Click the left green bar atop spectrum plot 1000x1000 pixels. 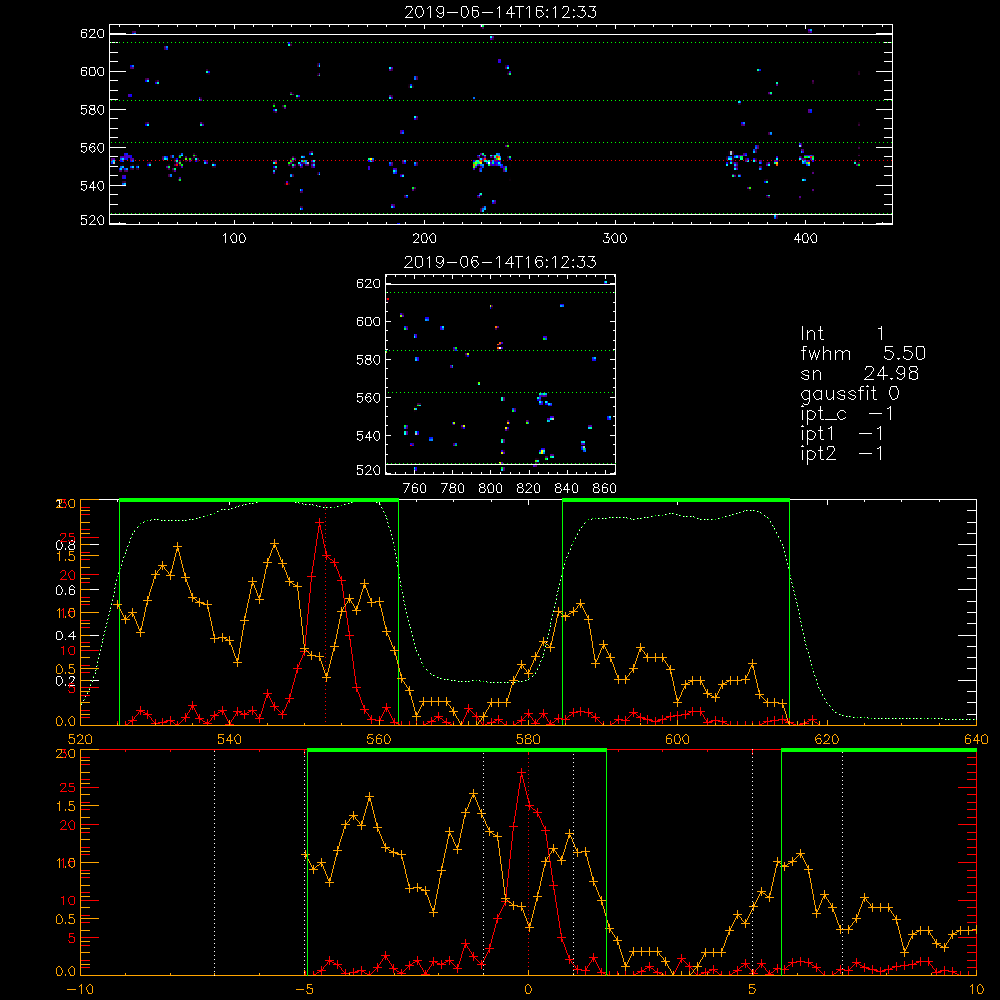(x=259, y=500)
